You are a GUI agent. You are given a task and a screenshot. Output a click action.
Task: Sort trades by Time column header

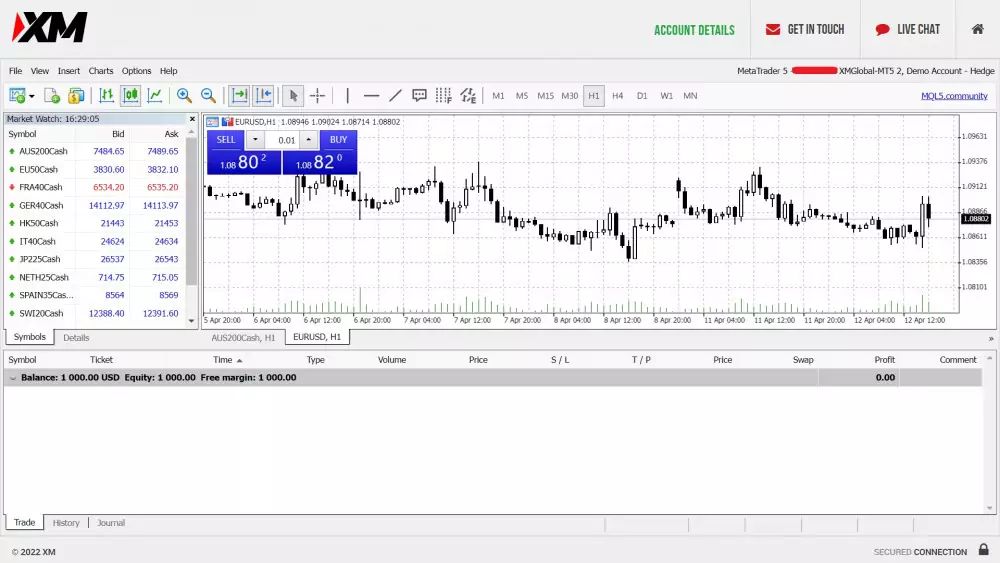click(228, 360)
